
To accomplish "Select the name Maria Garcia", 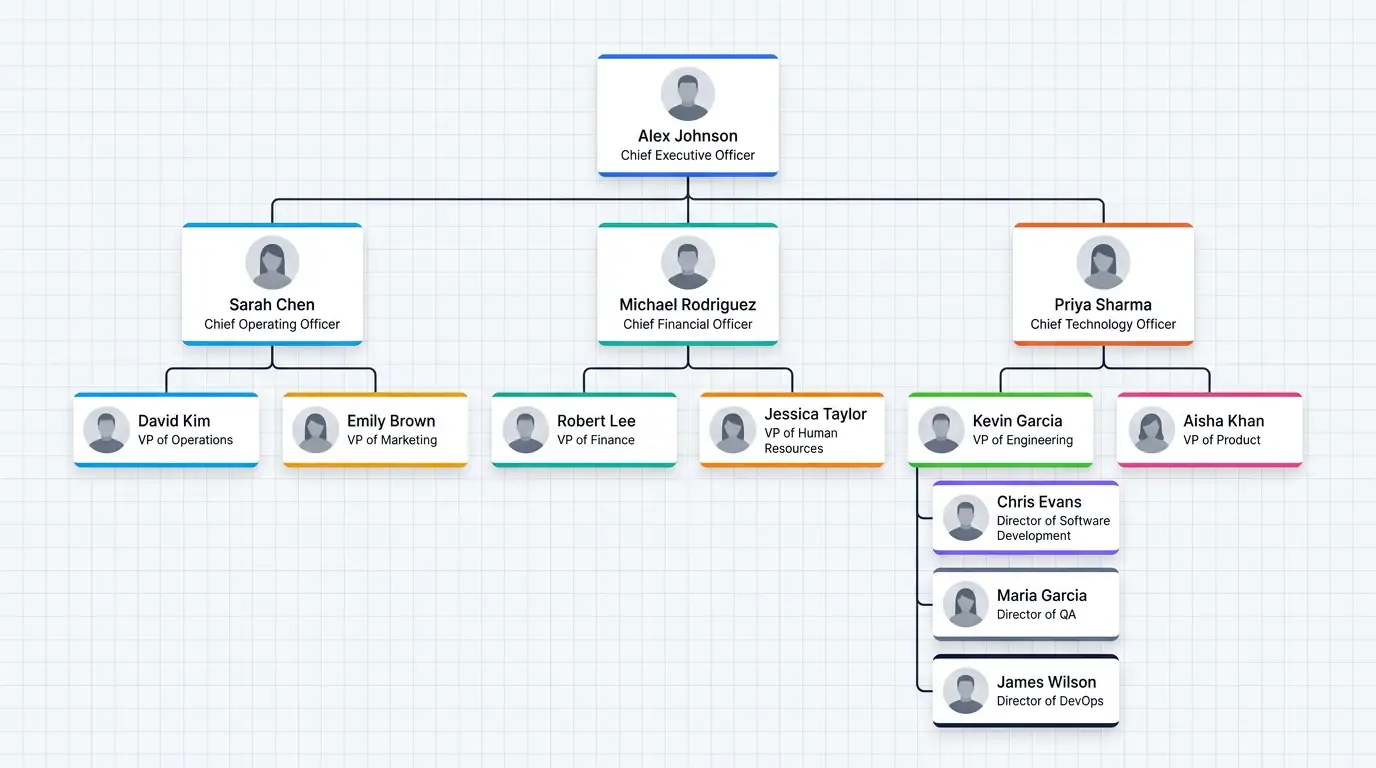I will click(x=1042, y=595).
